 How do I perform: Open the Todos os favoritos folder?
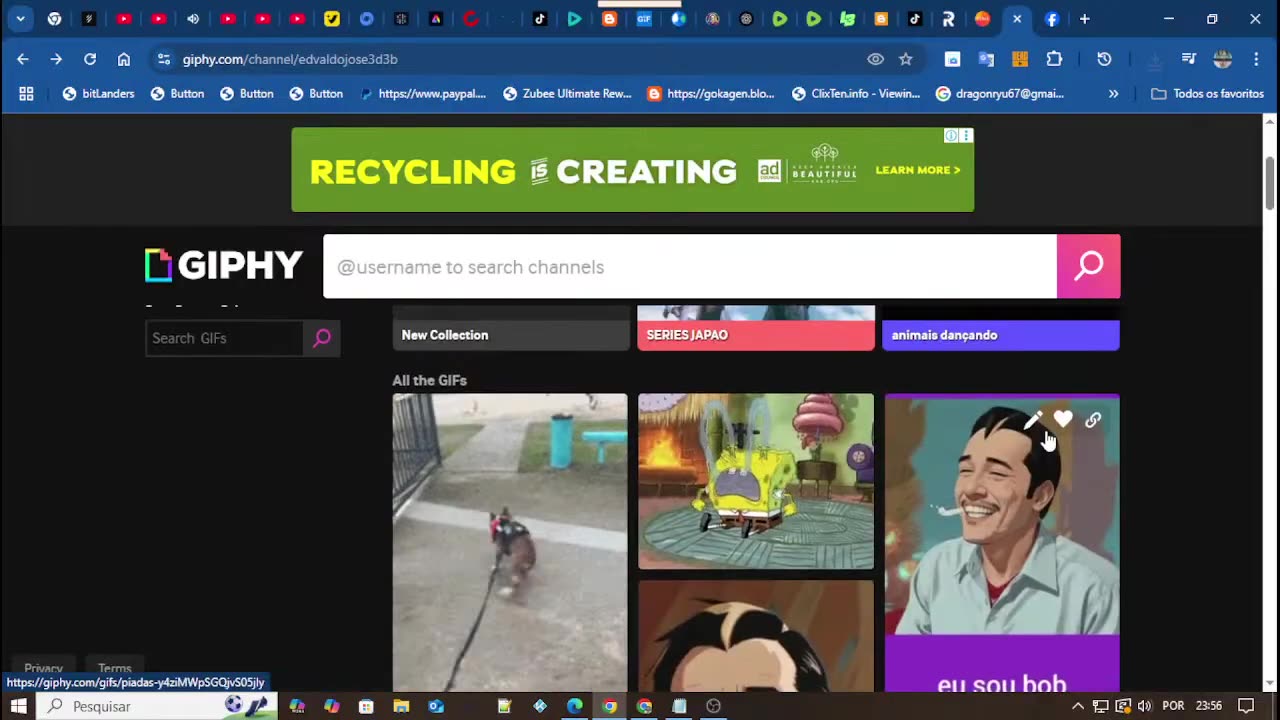tap(1208, 93)
